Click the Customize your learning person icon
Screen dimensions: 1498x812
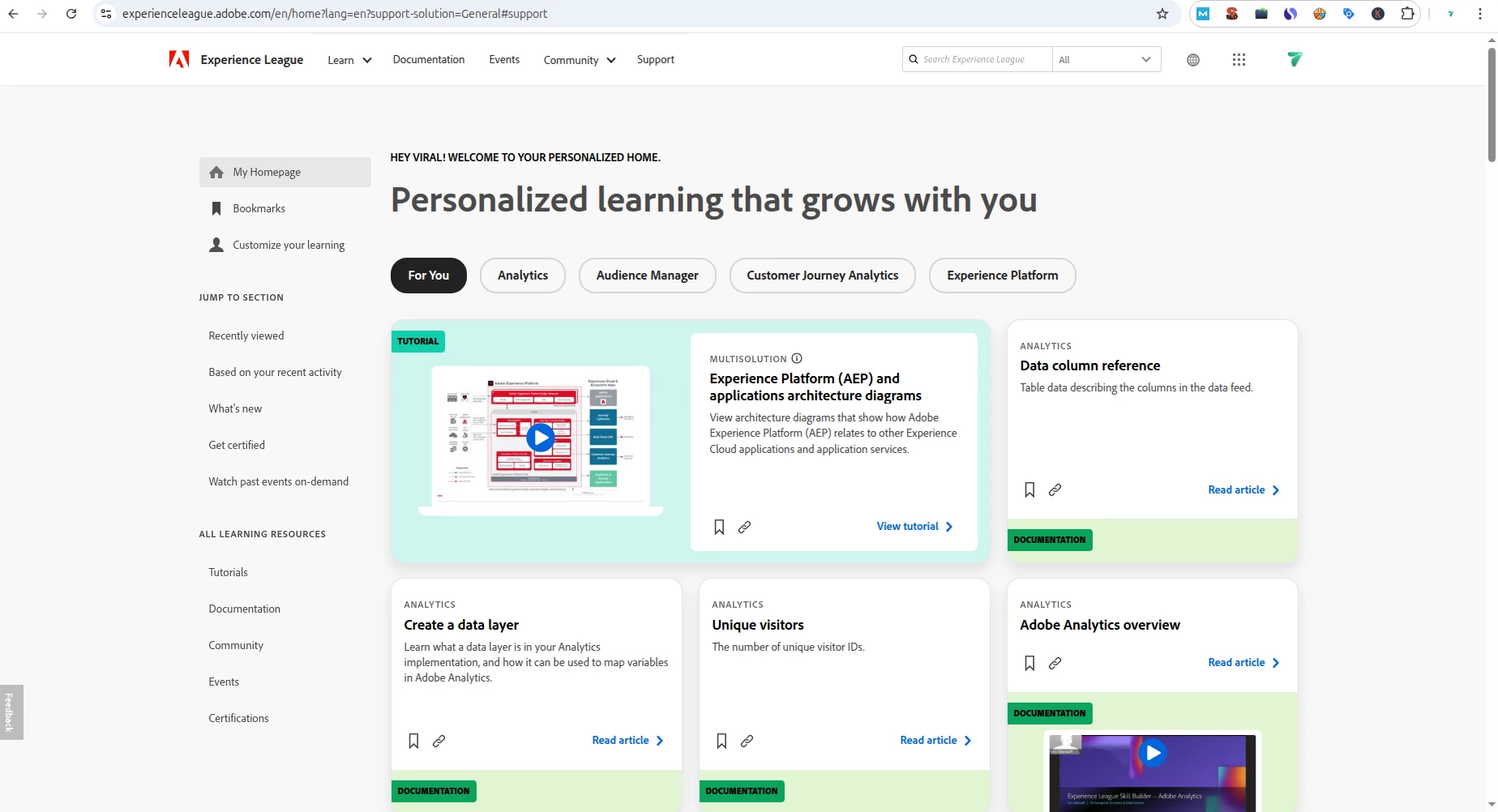[216, 245]
